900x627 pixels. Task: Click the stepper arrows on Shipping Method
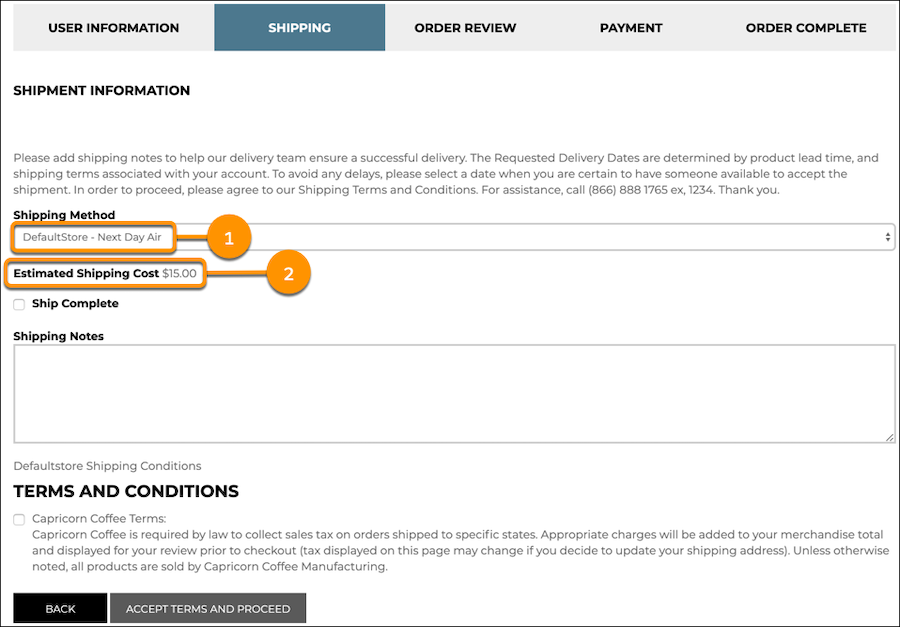click(x=886, y=236)
